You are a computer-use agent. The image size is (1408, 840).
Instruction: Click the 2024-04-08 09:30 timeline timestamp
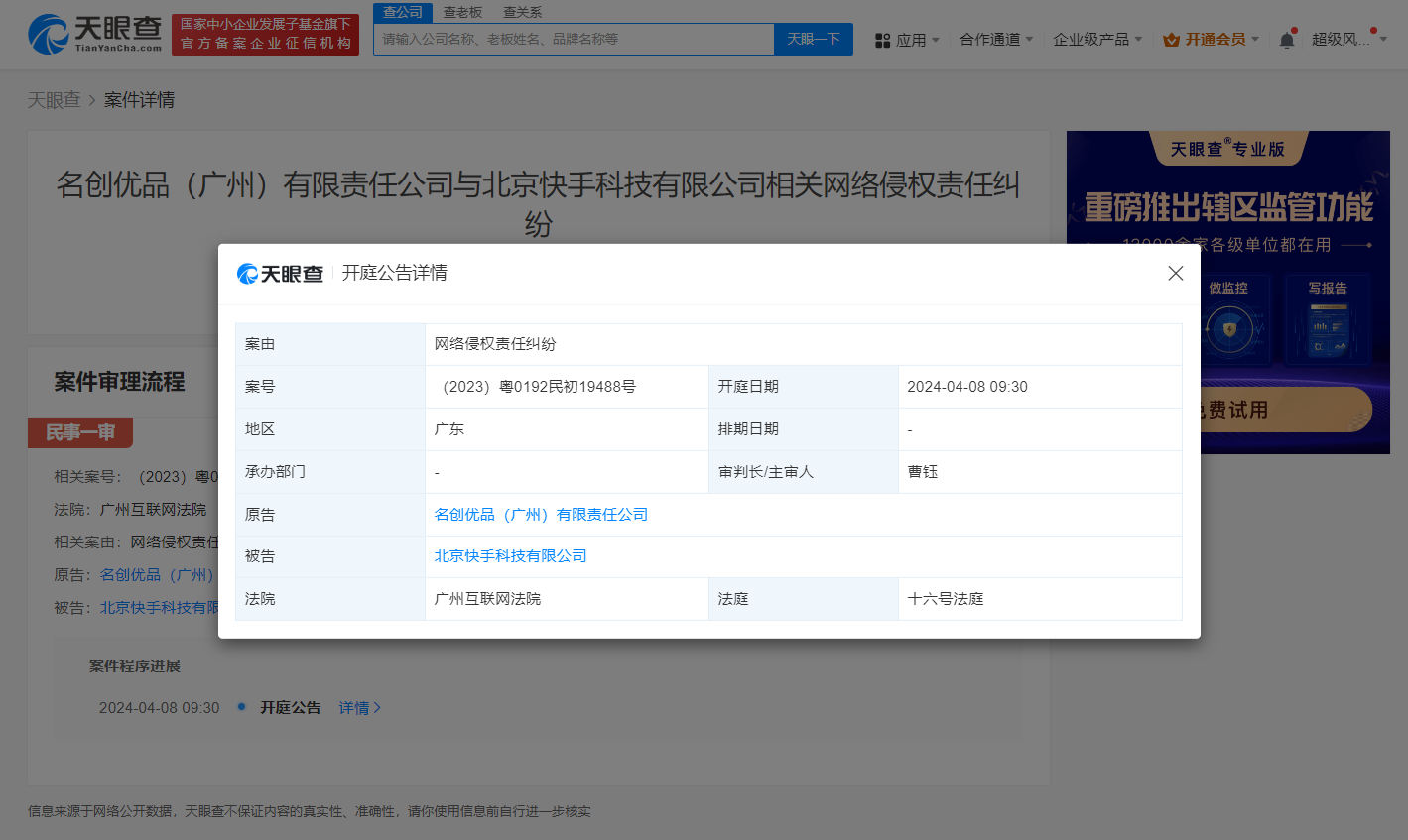click(x=160, y=708)
